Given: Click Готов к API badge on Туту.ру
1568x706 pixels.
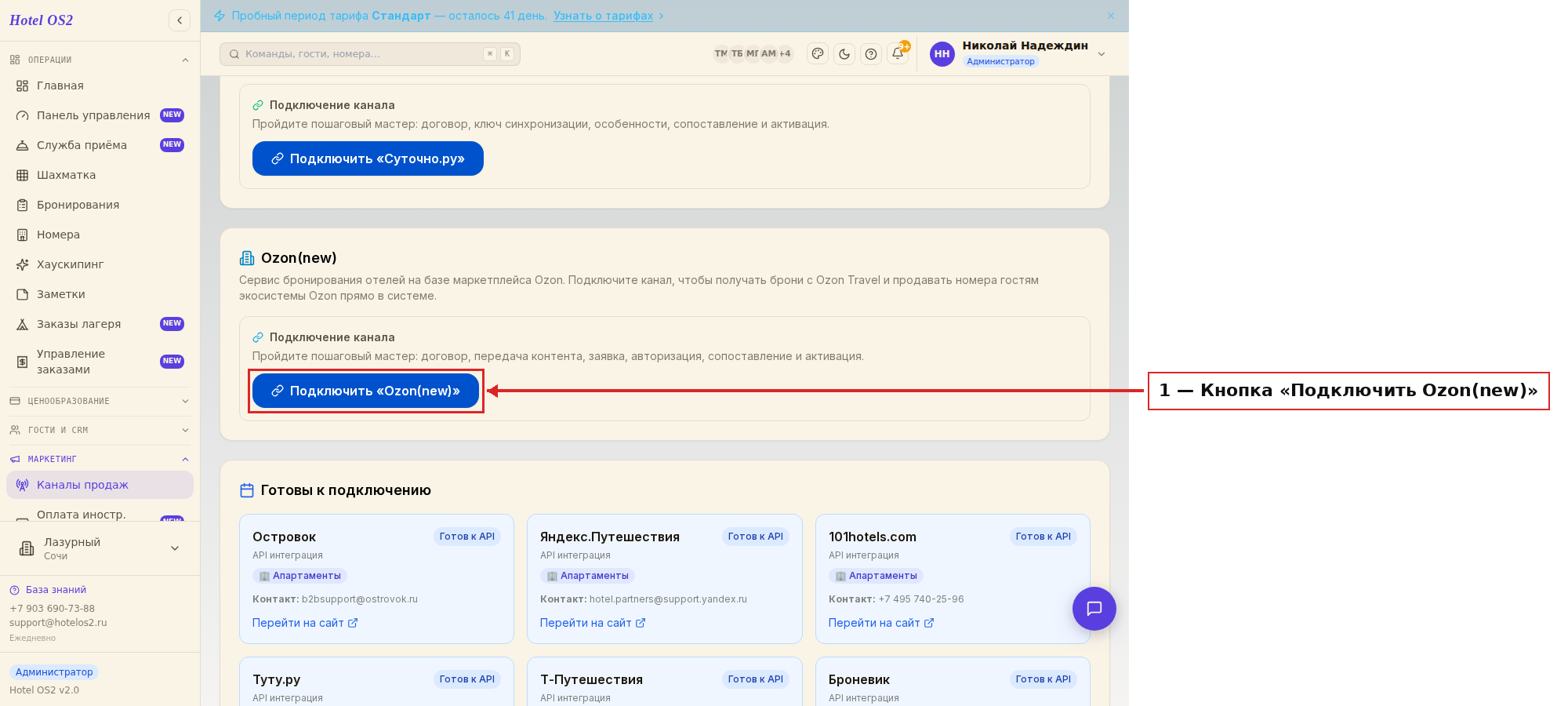Looking at the screenshot, I should pos(467,679).
